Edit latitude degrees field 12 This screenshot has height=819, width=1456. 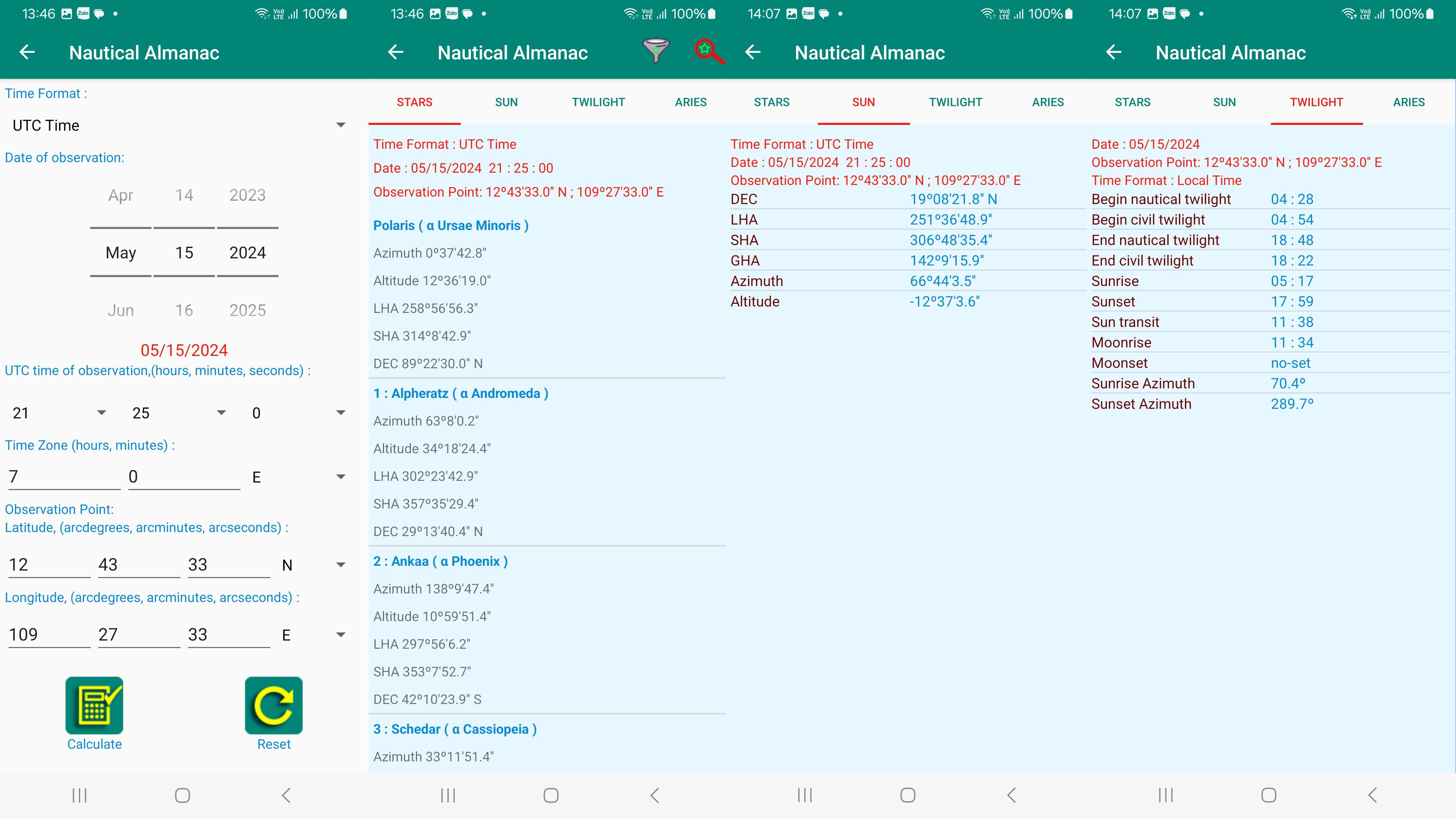(x=49, y=565)
